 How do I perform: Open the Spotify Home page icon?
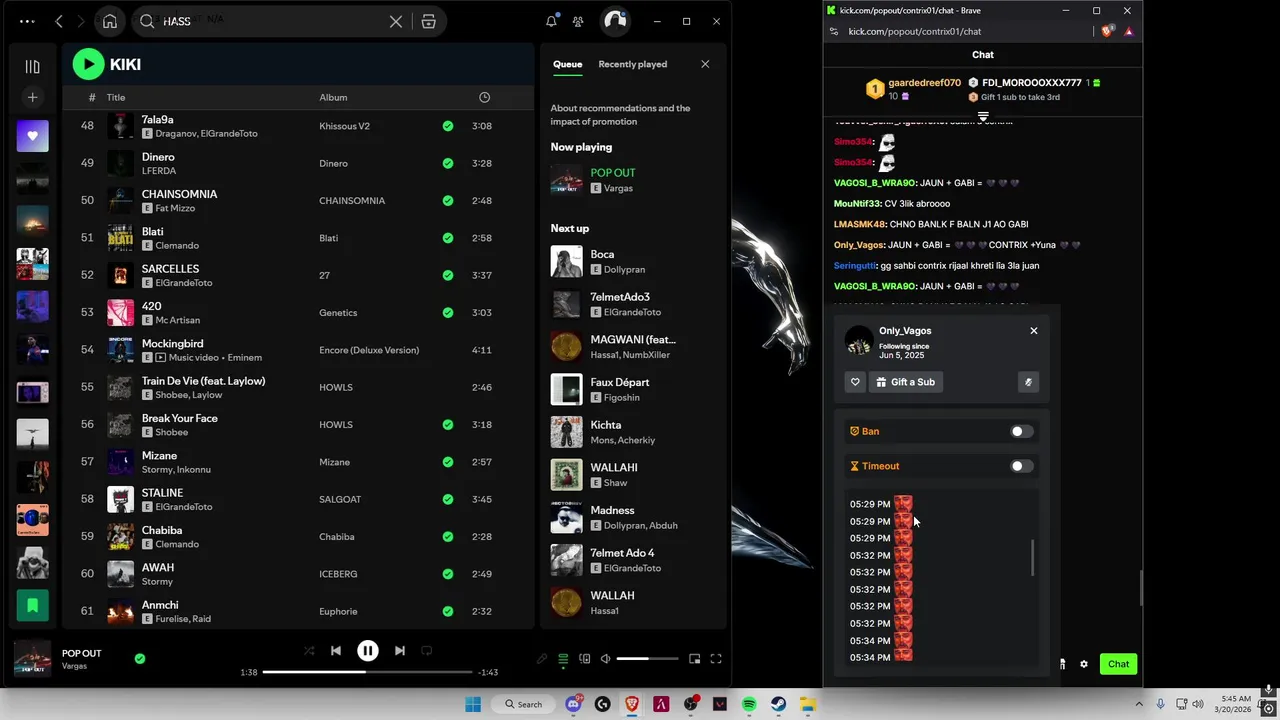[110, 21]
